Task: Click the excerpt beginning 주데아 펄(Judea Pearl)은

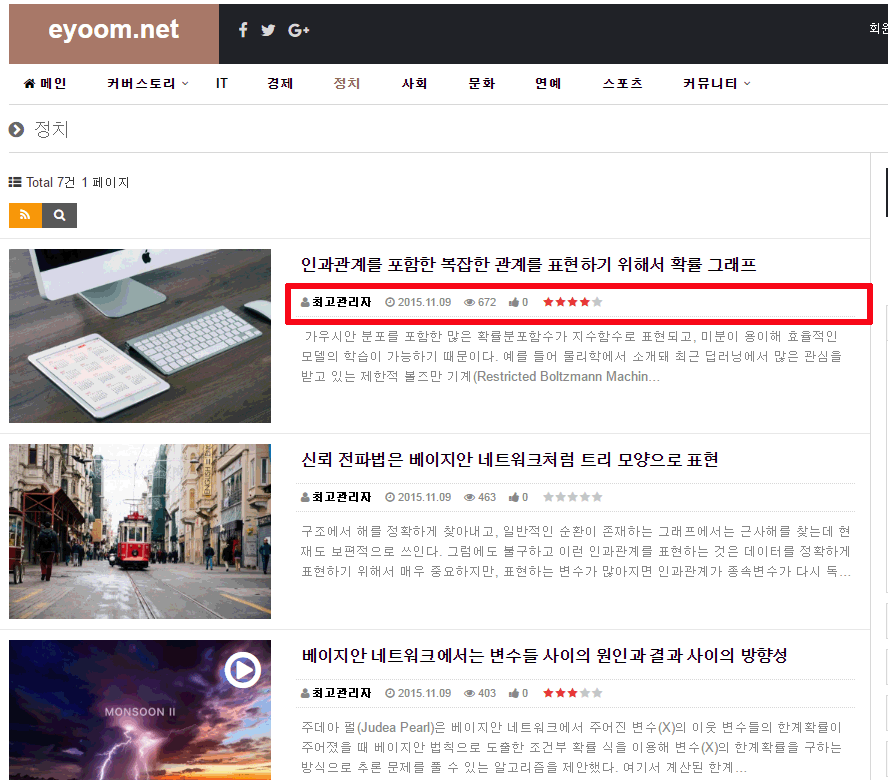Action: [x=571, y=747]
